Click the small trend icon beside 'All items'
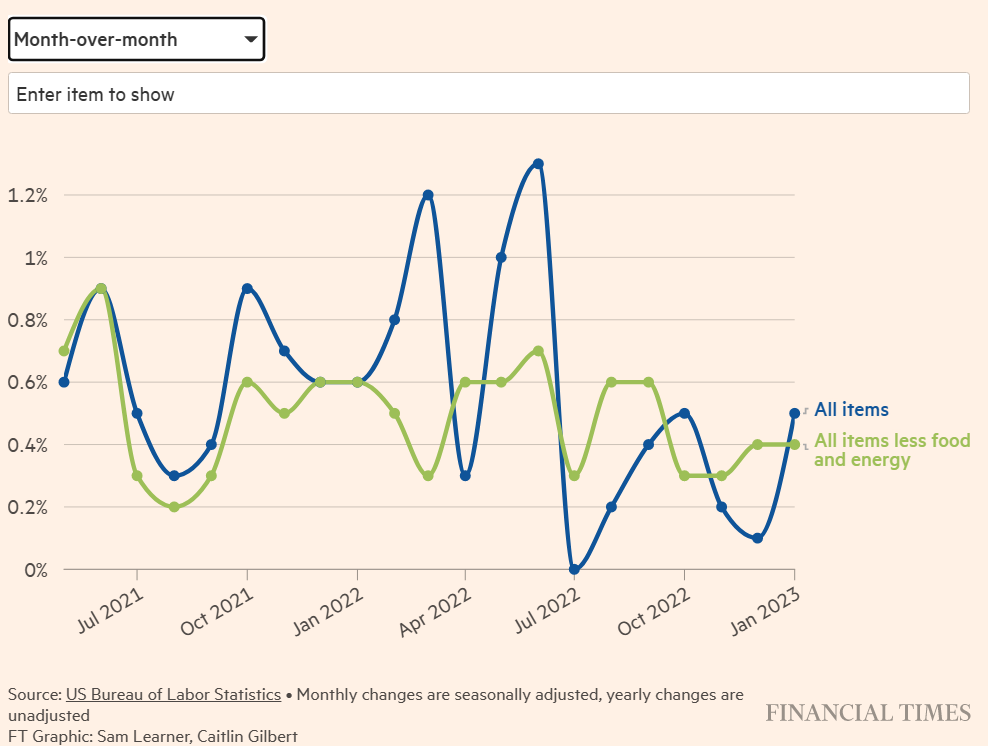The image size is (988, 746). point(806,410)
